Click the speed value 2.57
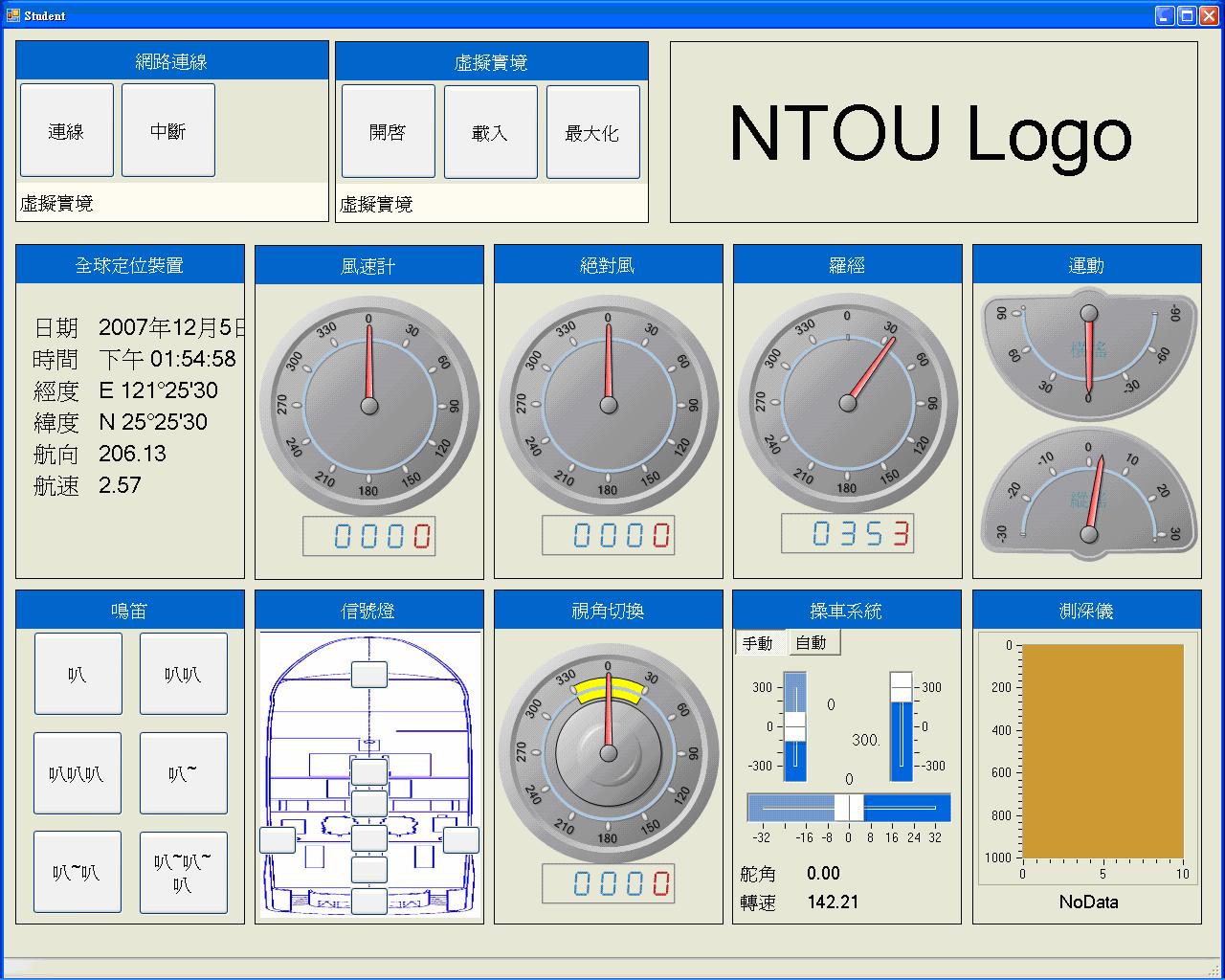Image resolution: width=1225 pixels, height=980 pixels. pyautogui.click(x=120, y=485)
